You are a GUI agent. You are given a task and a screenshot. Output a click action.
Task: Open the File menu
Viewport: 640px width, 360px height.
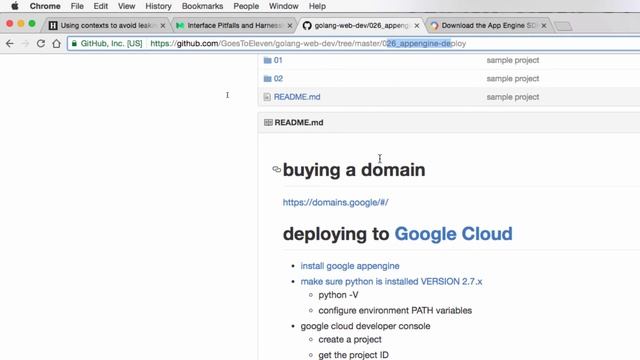(x=77, y=6)
